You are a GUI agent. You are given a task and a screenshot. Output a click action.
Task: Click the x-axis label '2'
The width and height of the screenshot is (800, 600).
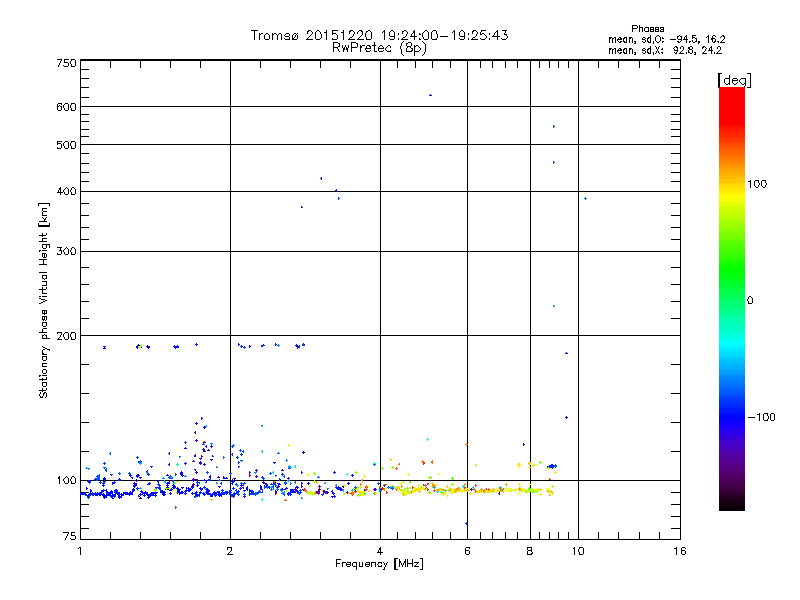(230, 551)
